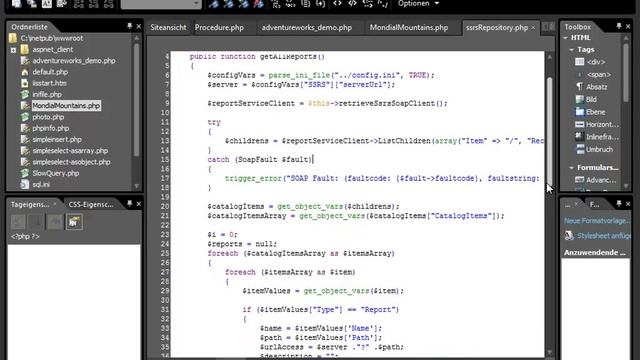The image size is (640, 360).
Task: Expand the aspnet_client folder node
Action: pos(13,50)
